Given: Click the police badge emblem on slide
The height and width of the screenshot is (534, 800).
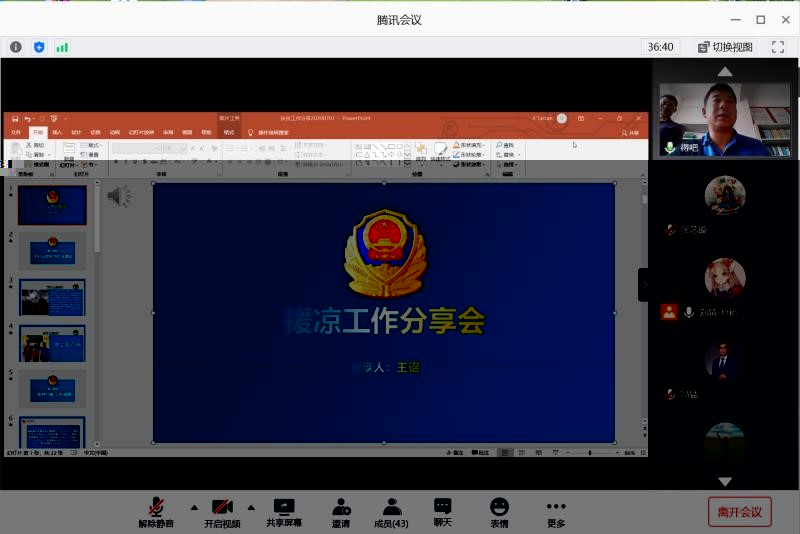Looking at the screenshot, I should tap(386, 252).
